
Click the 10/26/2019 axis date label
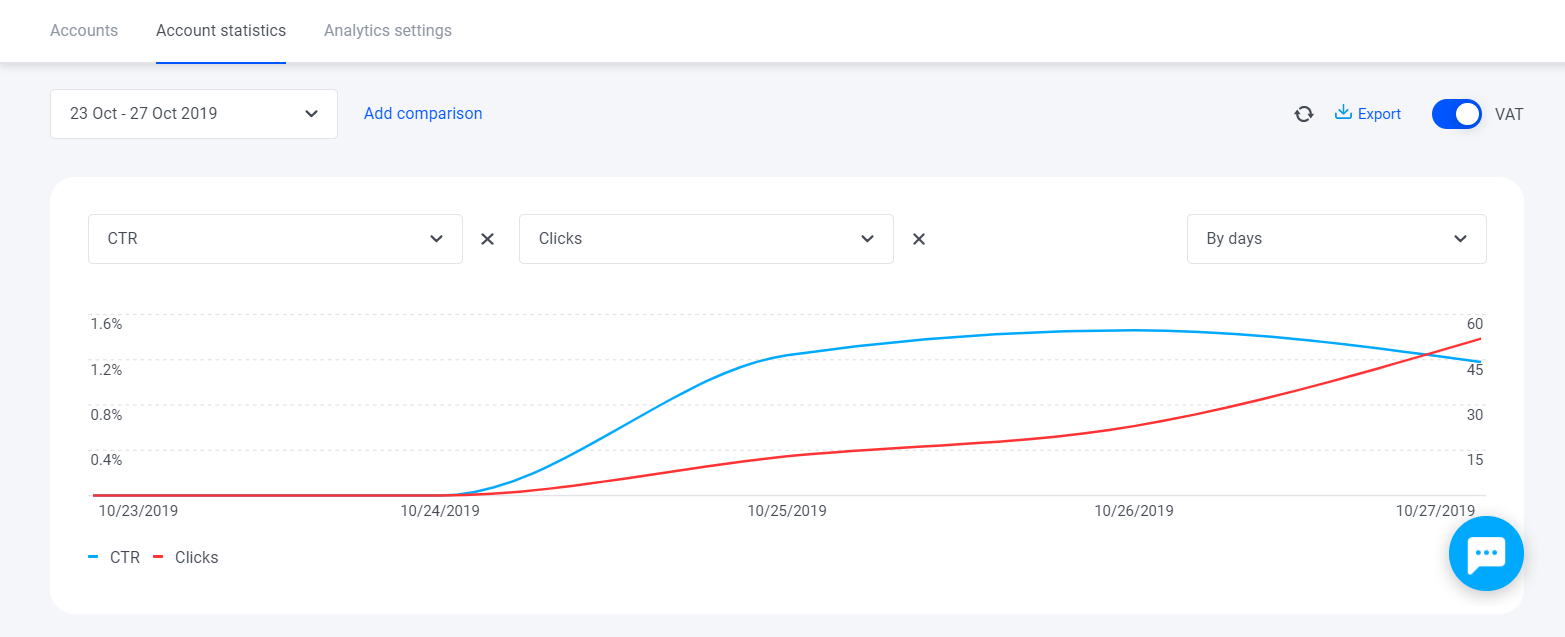click(x=1134, y=511)
